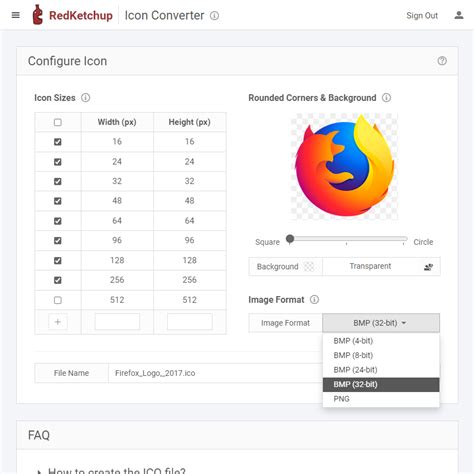474x474 pixels.
Task: Click the background color picker icon
Action: 428,267
